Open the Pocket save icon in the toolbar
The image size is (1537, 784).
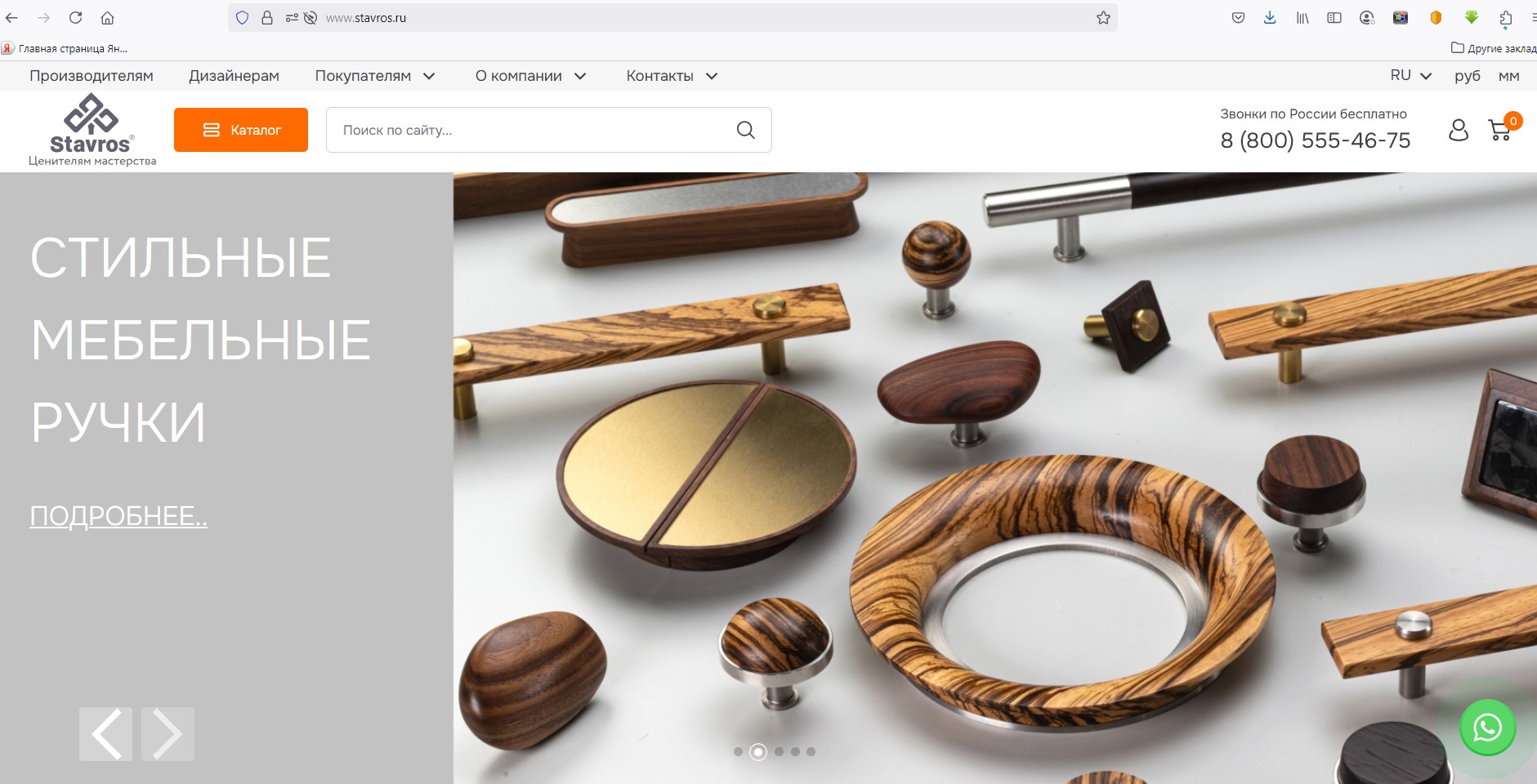point(1238,18)
